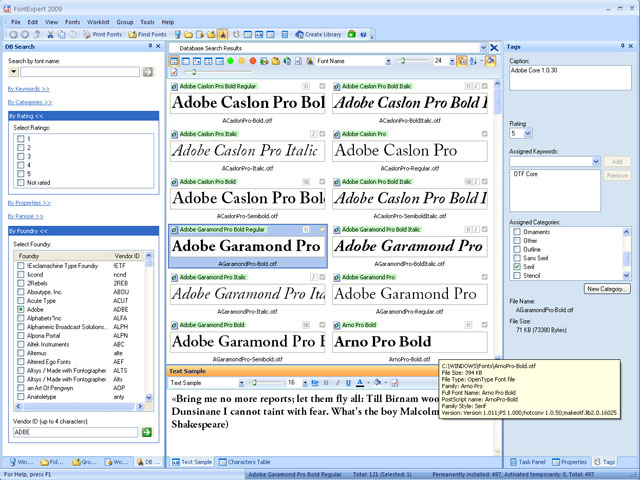Click the binoculars icon in results toolbar
The height and width of the screenshot is (480, 640).
click(310, 61)
